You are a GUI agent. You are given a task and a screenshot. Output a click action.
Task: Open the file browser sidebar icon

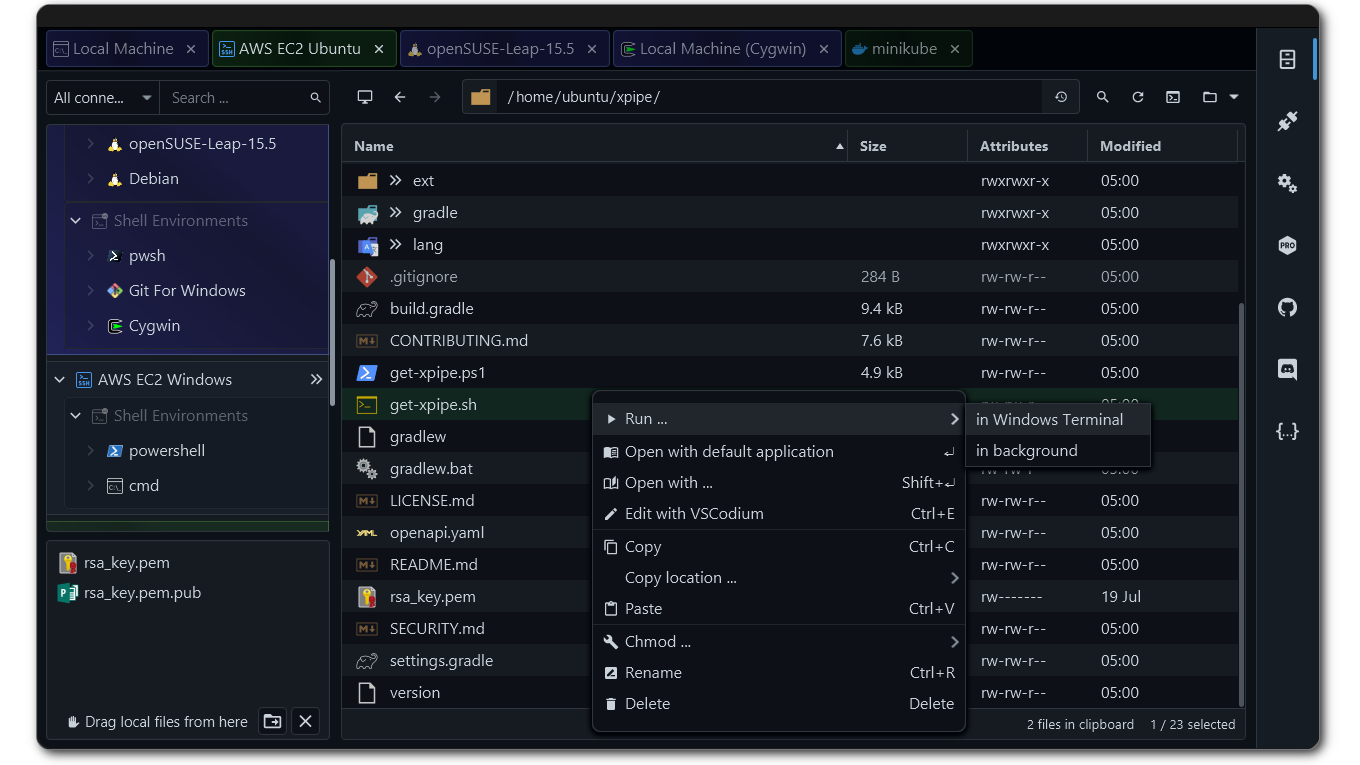point(1287,59)
